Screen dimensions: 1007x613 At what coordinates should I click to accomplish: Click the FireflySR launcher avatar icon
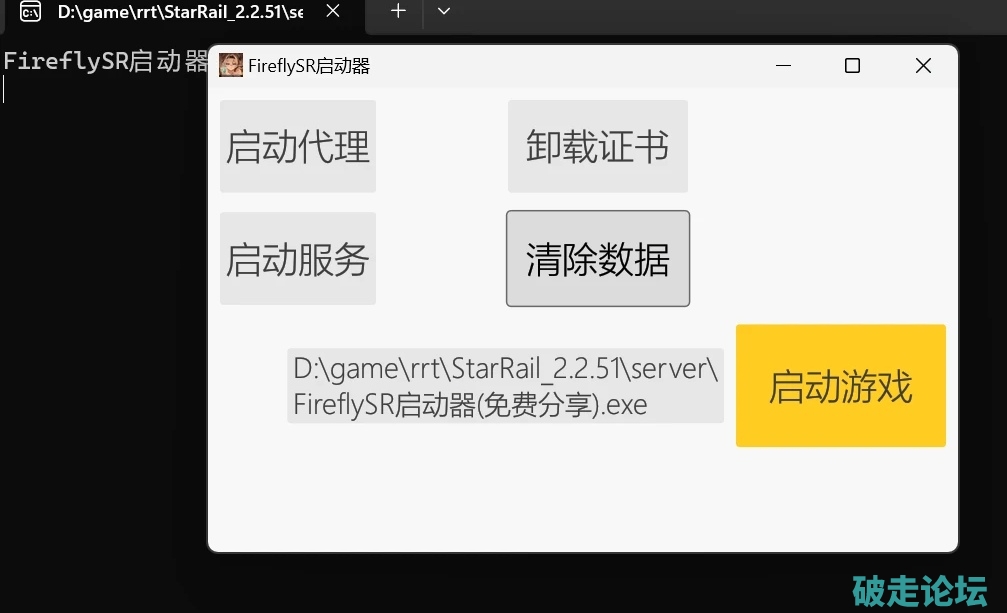[x=231, y=66]
